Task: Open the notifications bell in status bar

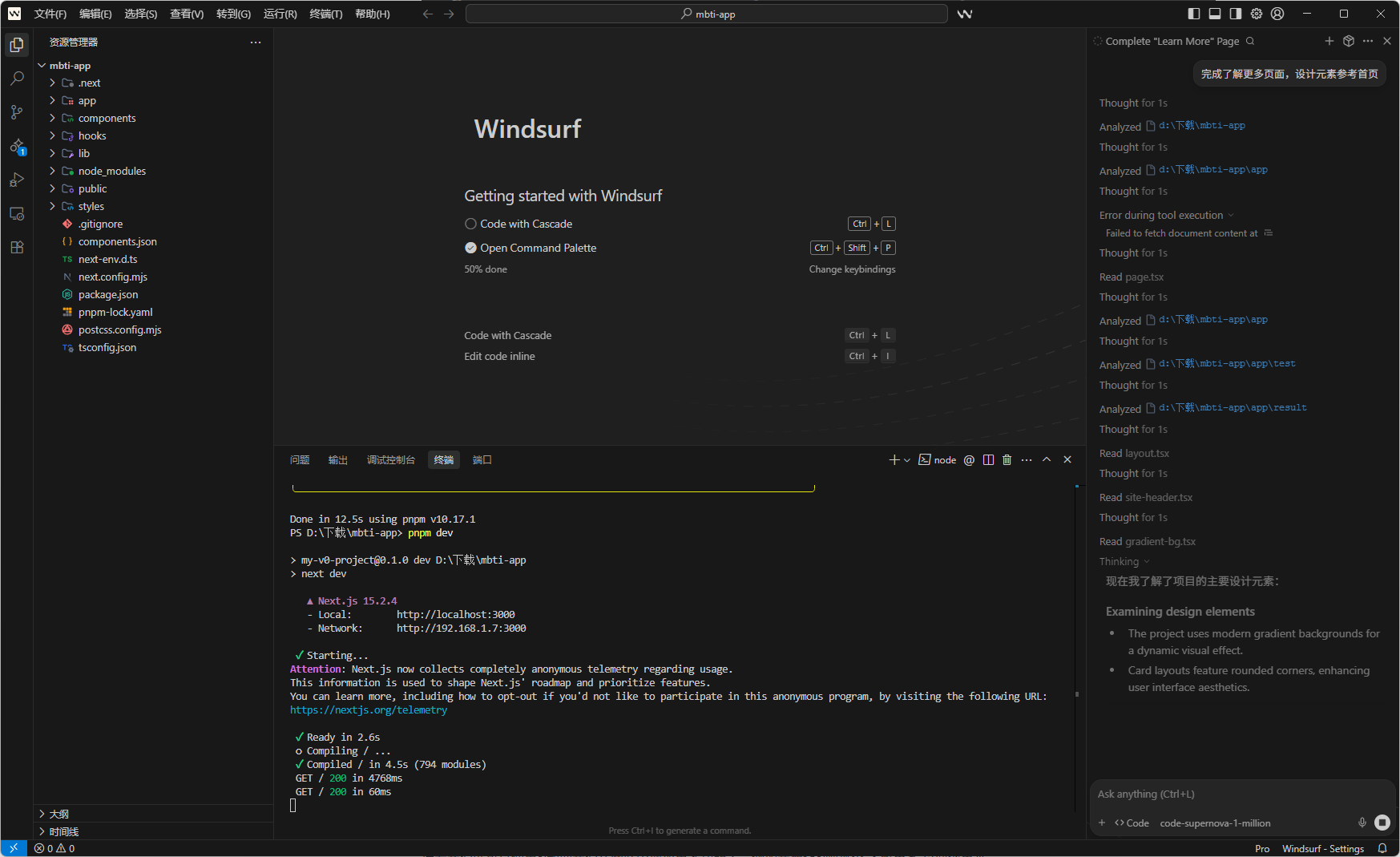Action: pos(1382,848)
